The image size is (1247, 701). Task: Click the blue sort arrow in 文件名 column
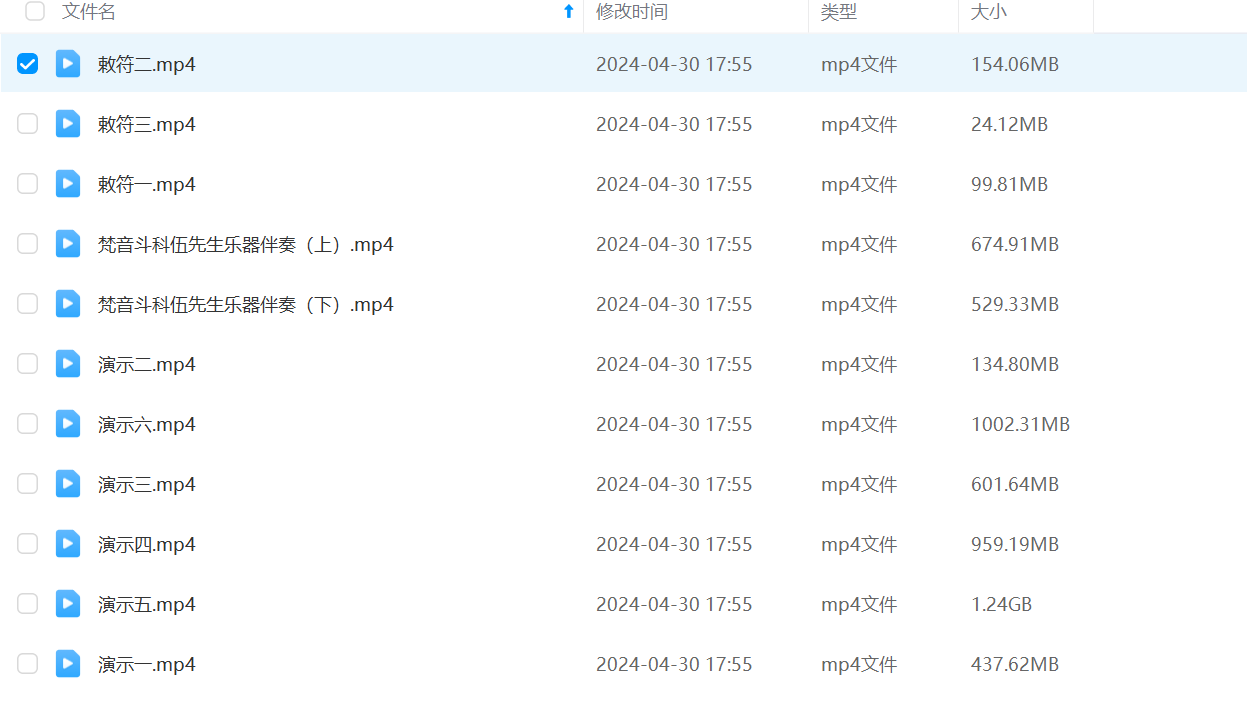[x=568, y=12]
